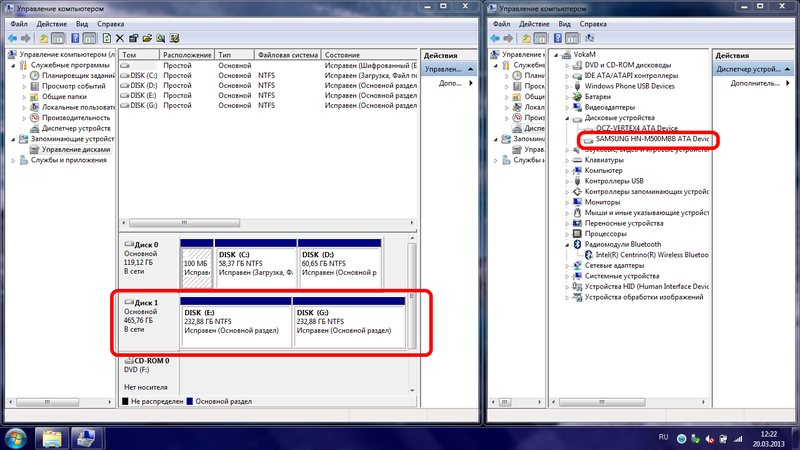Click blue Help icon in Disk Management window toolbar
This screenshot has height=450, width=800.
75,38
